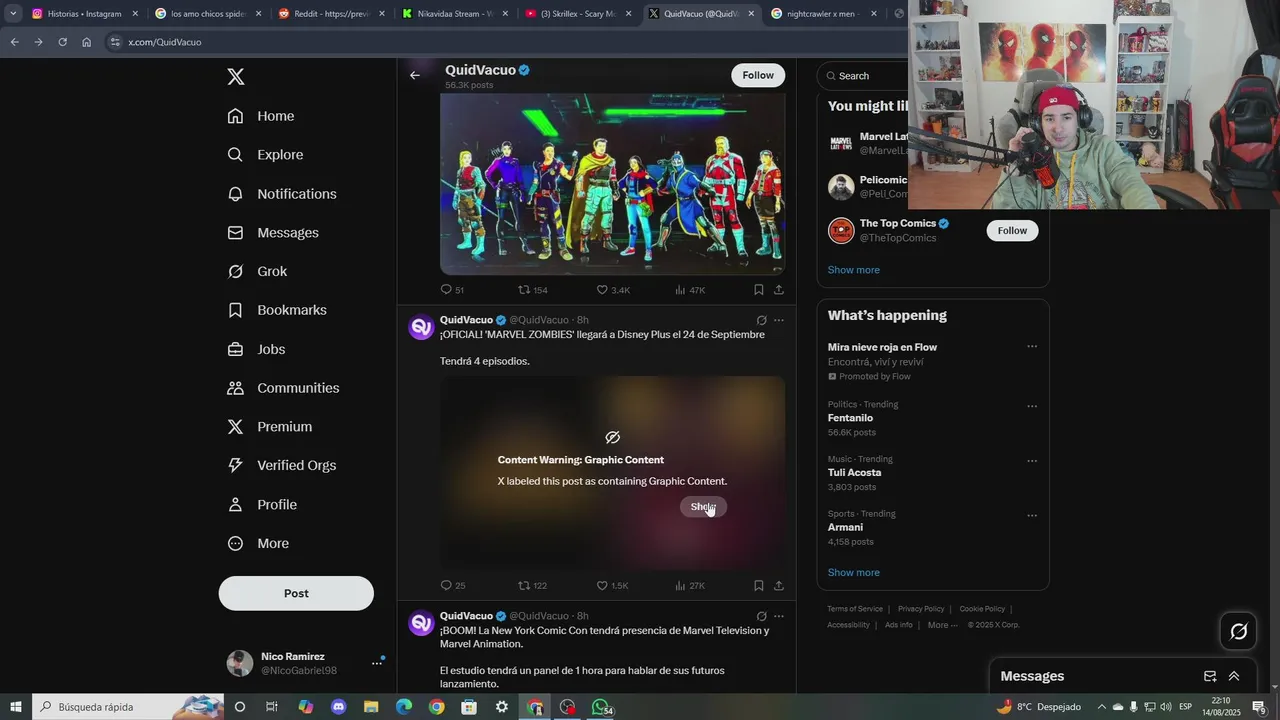Open Bookmarks in the sidebar
Viewport: 1280px width, 720px height.
[277, 310]
